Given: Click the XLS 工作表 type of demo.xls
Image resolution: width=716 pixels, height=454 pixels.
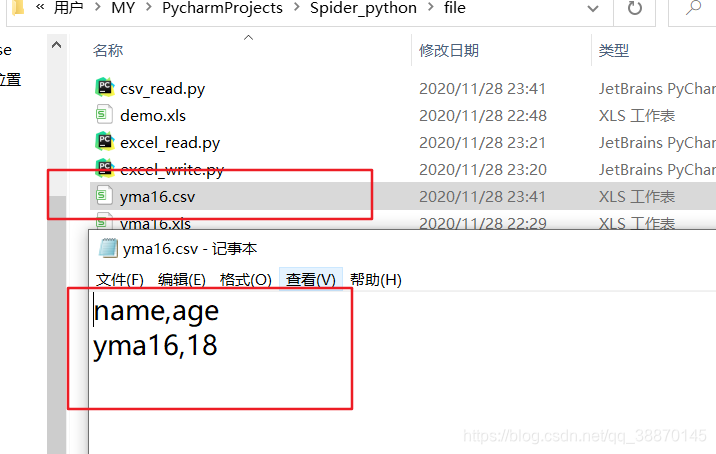Looking at the screenshot, I should click(x=637, y=116).
